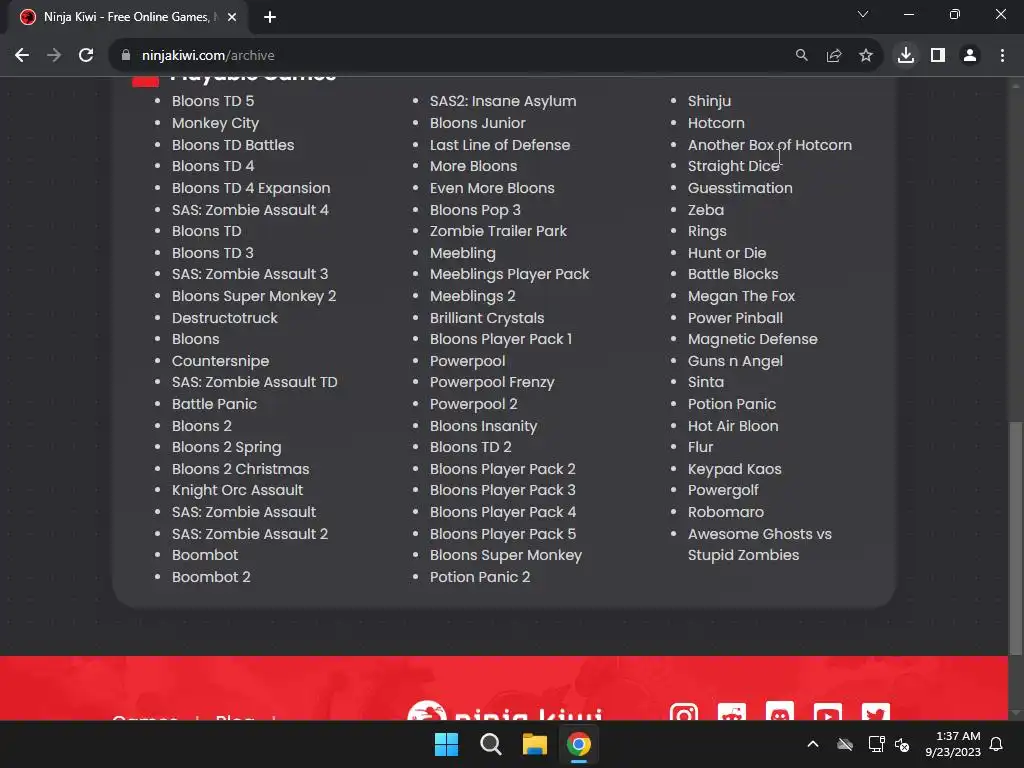Open tab search chevron

coord(863,14)
